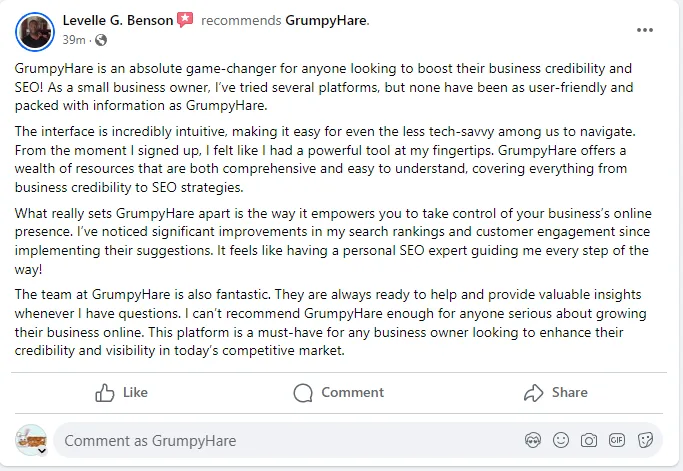The image size is (683, 471).
Task: Open the sticker picker icon
Action: [x=646, y=440]
